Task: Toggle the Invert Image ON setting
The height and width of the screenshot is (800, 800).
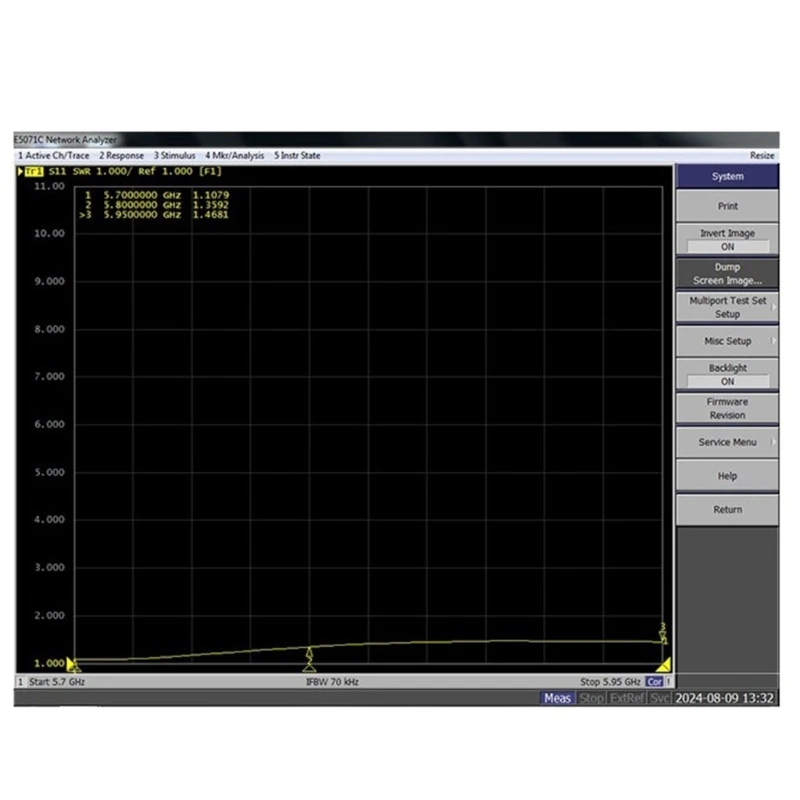Action: 727,240
